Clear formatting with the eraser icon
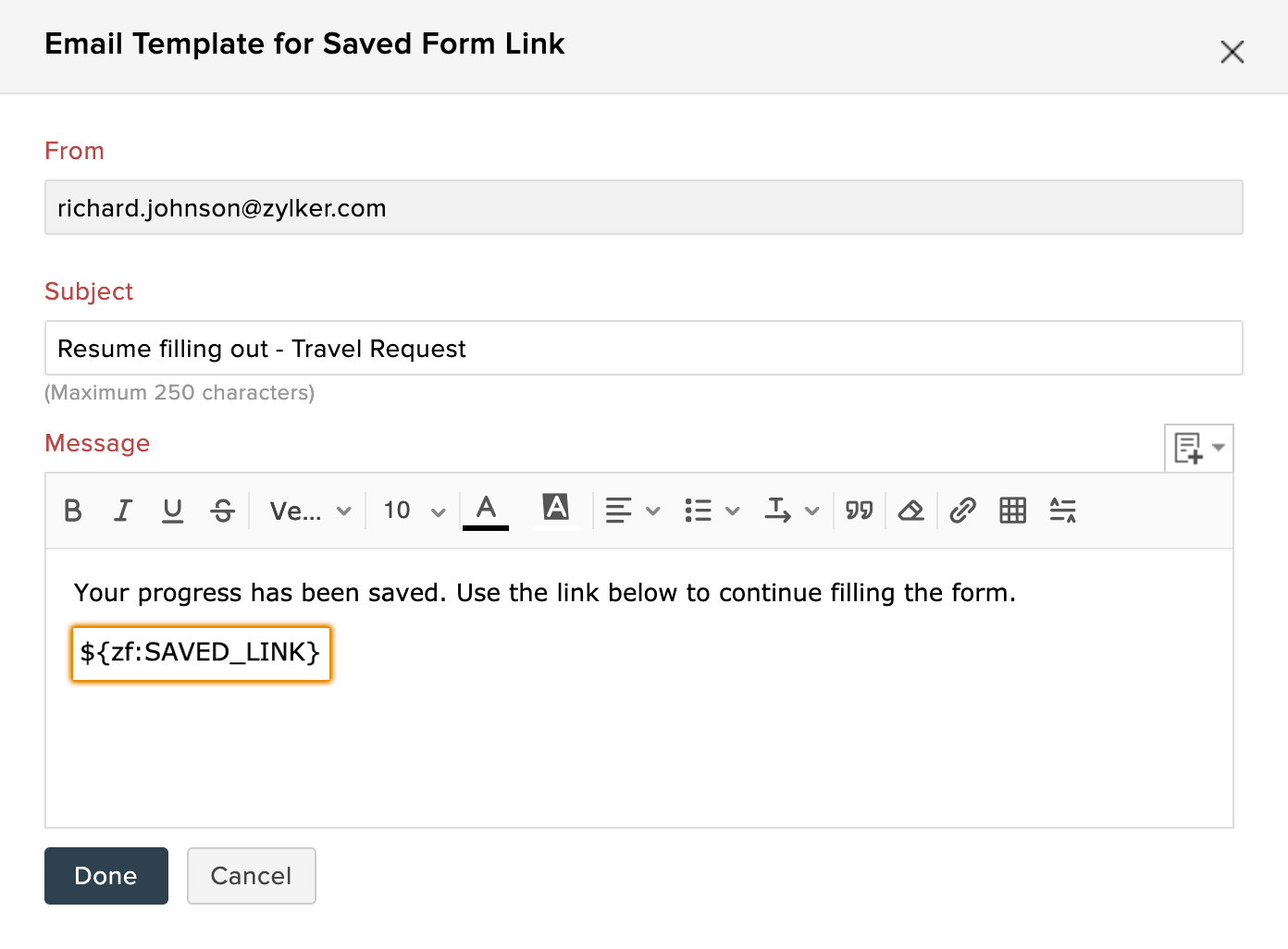1288x949 pixels. pos(911,511)
